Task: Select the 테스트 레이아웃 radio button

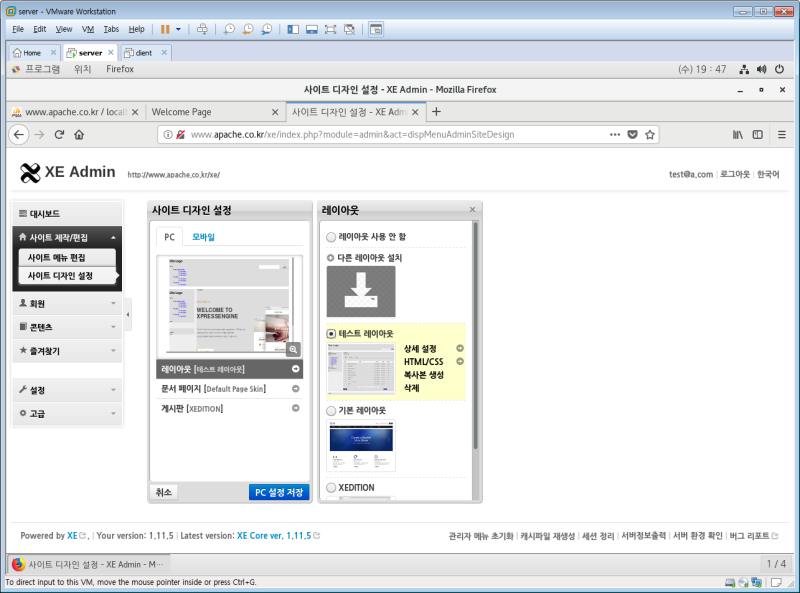Action: click(331, 334)
